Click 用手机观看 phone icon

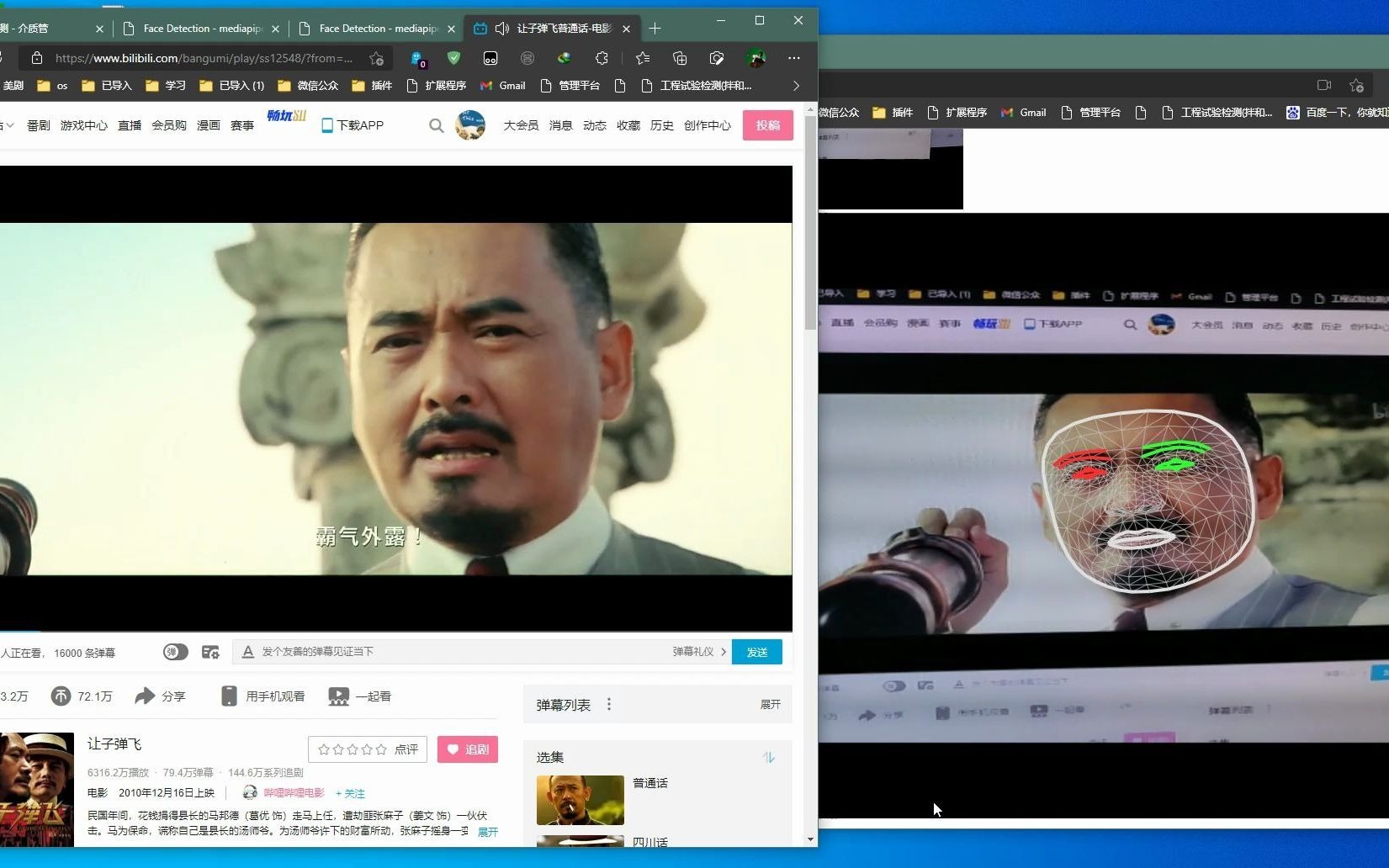click(228, 696)
